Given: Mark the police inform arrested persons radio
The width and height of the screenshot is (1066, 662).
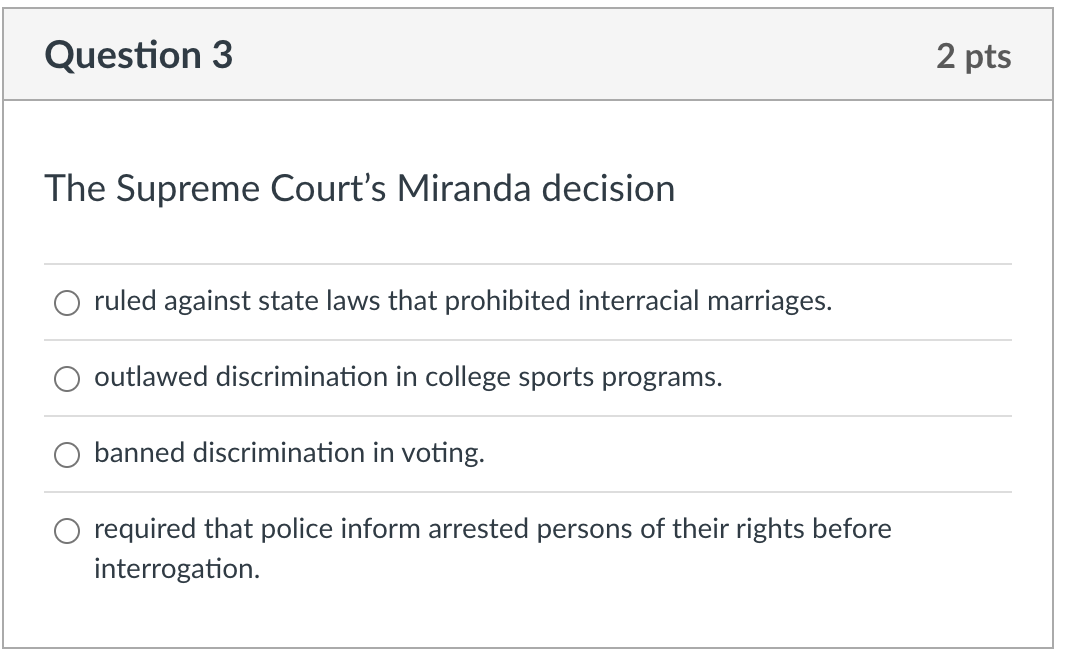Looking at the screenshot, I should 67,532.
